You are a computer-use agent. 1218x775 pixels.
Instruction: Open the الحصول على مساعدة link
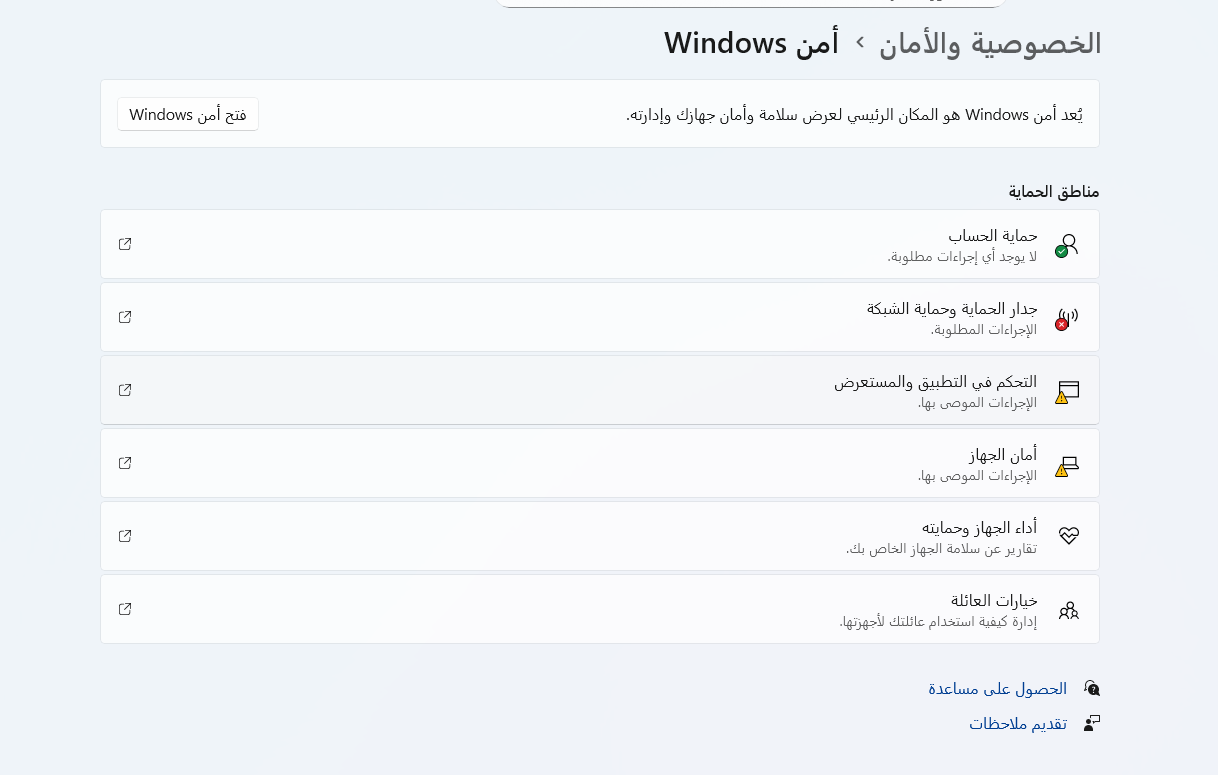(x=998, y=688)
